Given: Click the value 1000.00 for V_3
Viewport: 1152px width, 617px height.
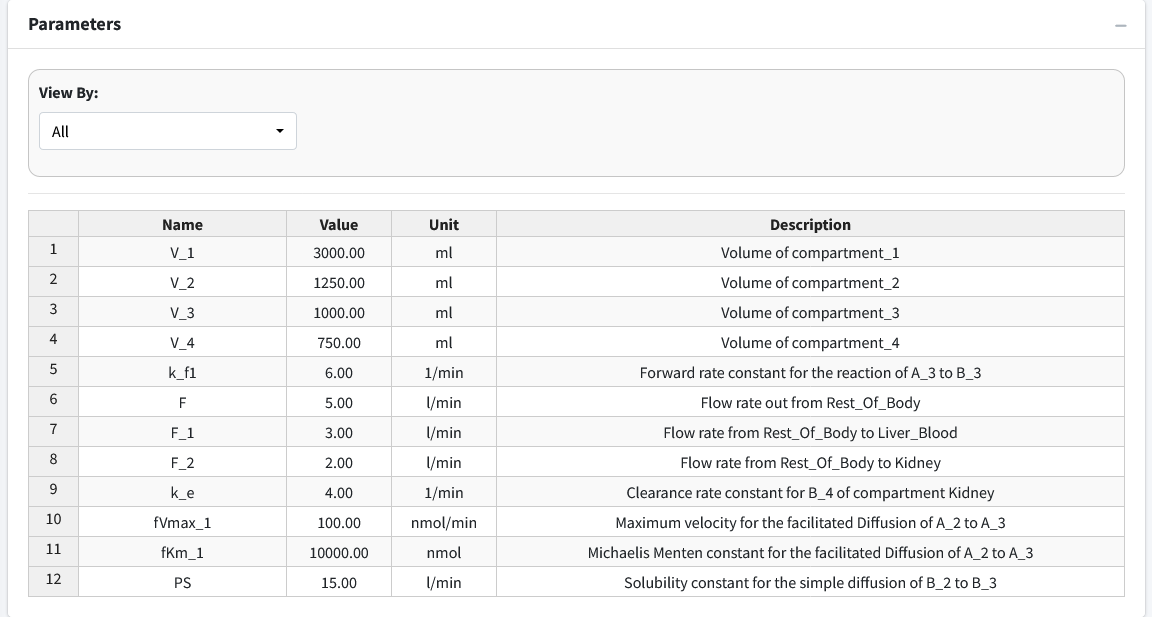Looking at the screenshot, I should [339, 312].
